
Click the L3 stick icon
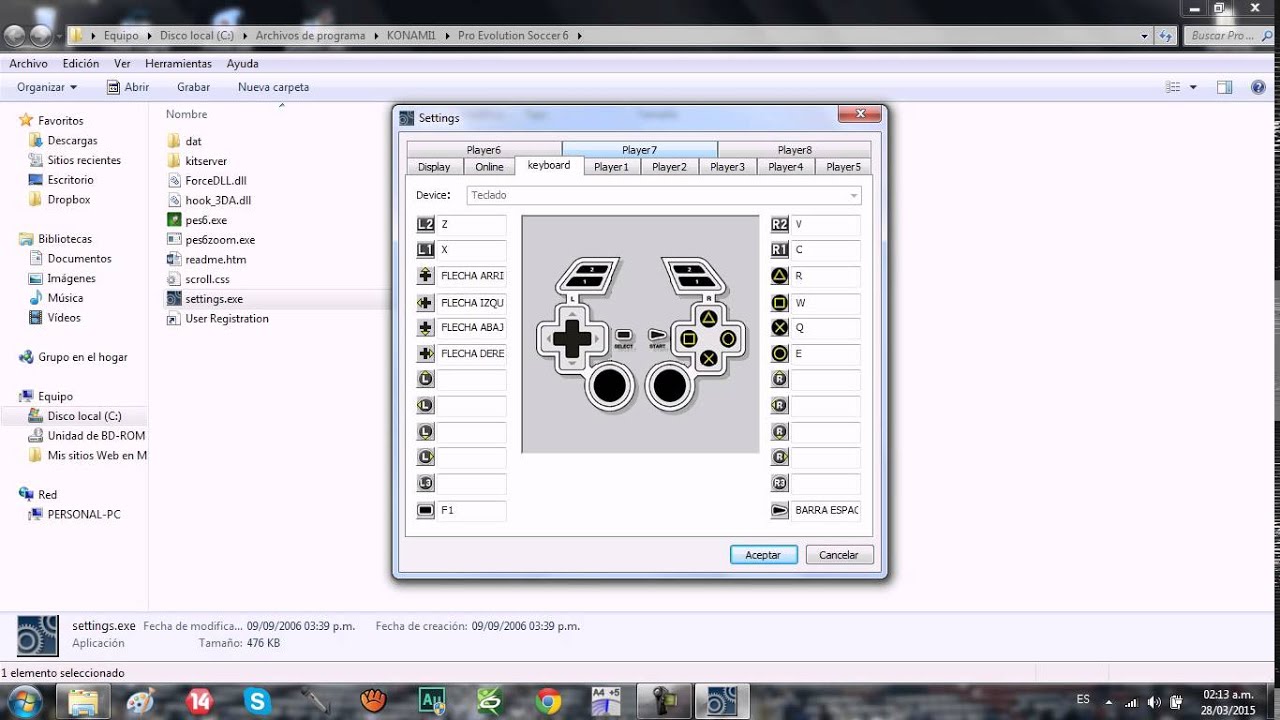coord(425,484)
